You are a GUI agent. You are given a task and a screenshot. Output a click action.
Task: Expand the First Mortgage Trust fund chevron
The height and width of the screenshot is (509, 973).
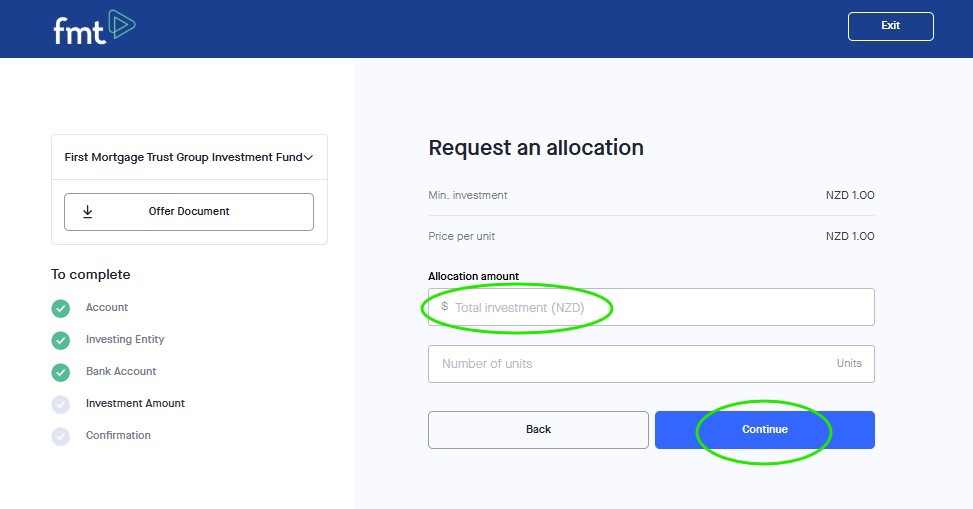308,157
